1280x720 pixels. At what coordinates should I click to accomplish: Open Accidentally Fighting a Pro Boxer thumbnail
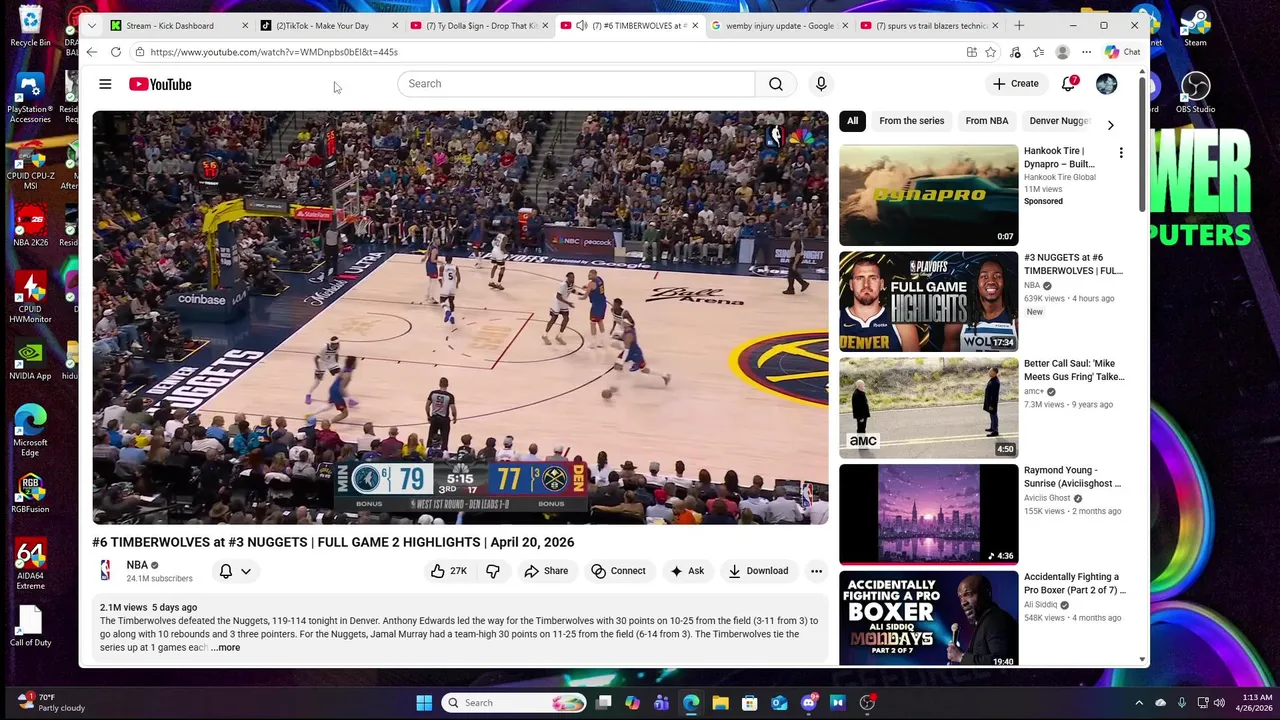click(x=929, y=618)
